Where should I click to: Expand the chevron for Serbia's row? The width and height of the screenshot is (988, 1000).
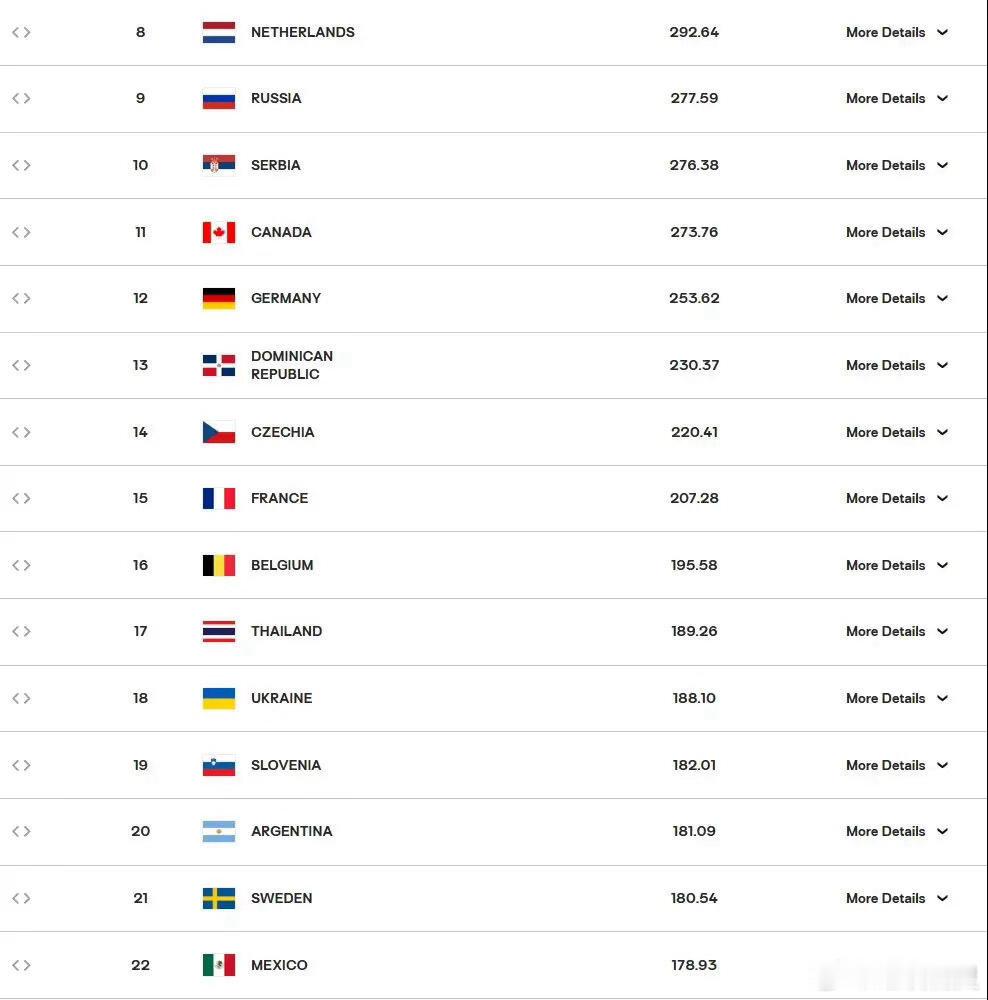click(942, 165)
